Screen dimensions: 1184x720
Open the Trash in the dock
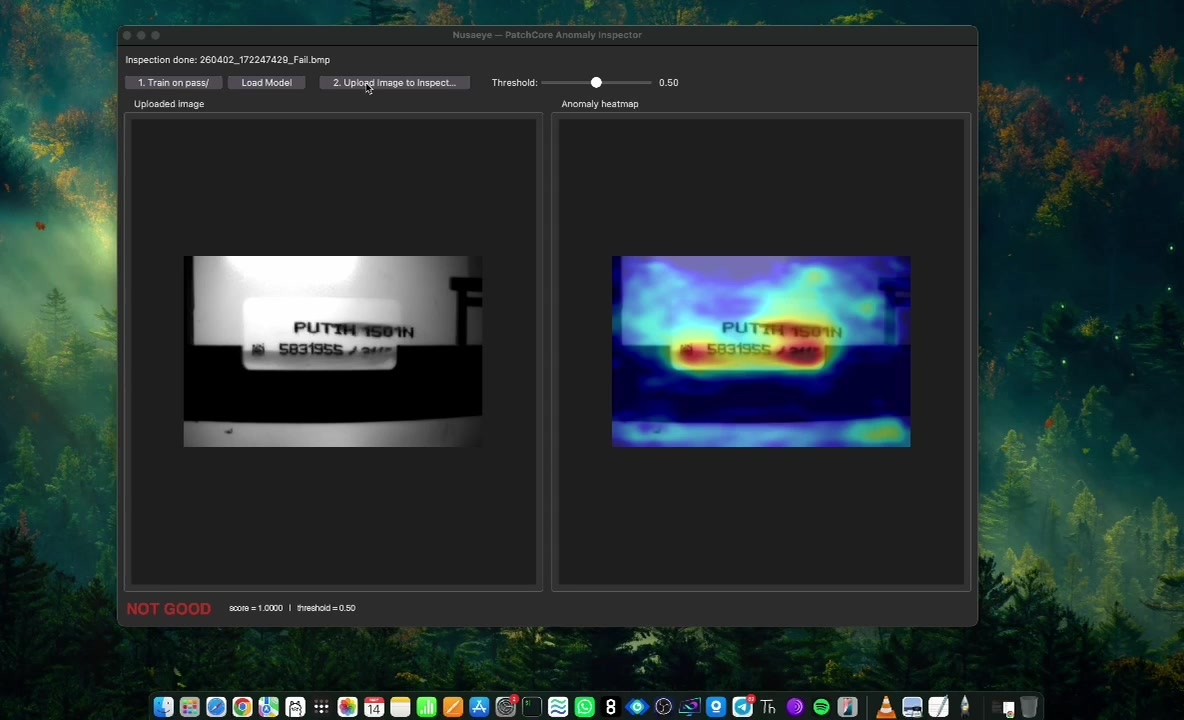click(1028, 707)
